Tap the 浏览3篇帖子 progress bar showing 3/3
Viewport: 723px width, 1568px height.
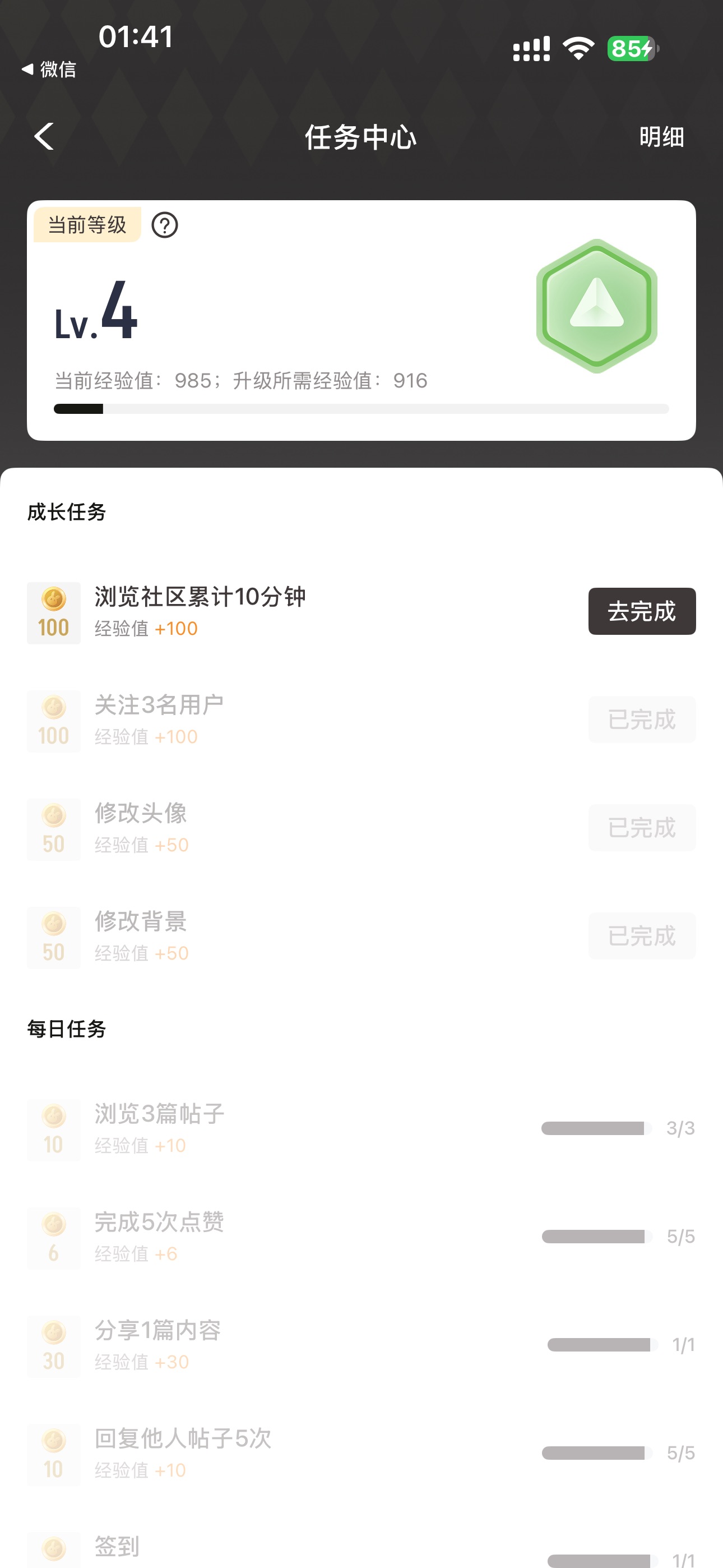[596, 1128]
